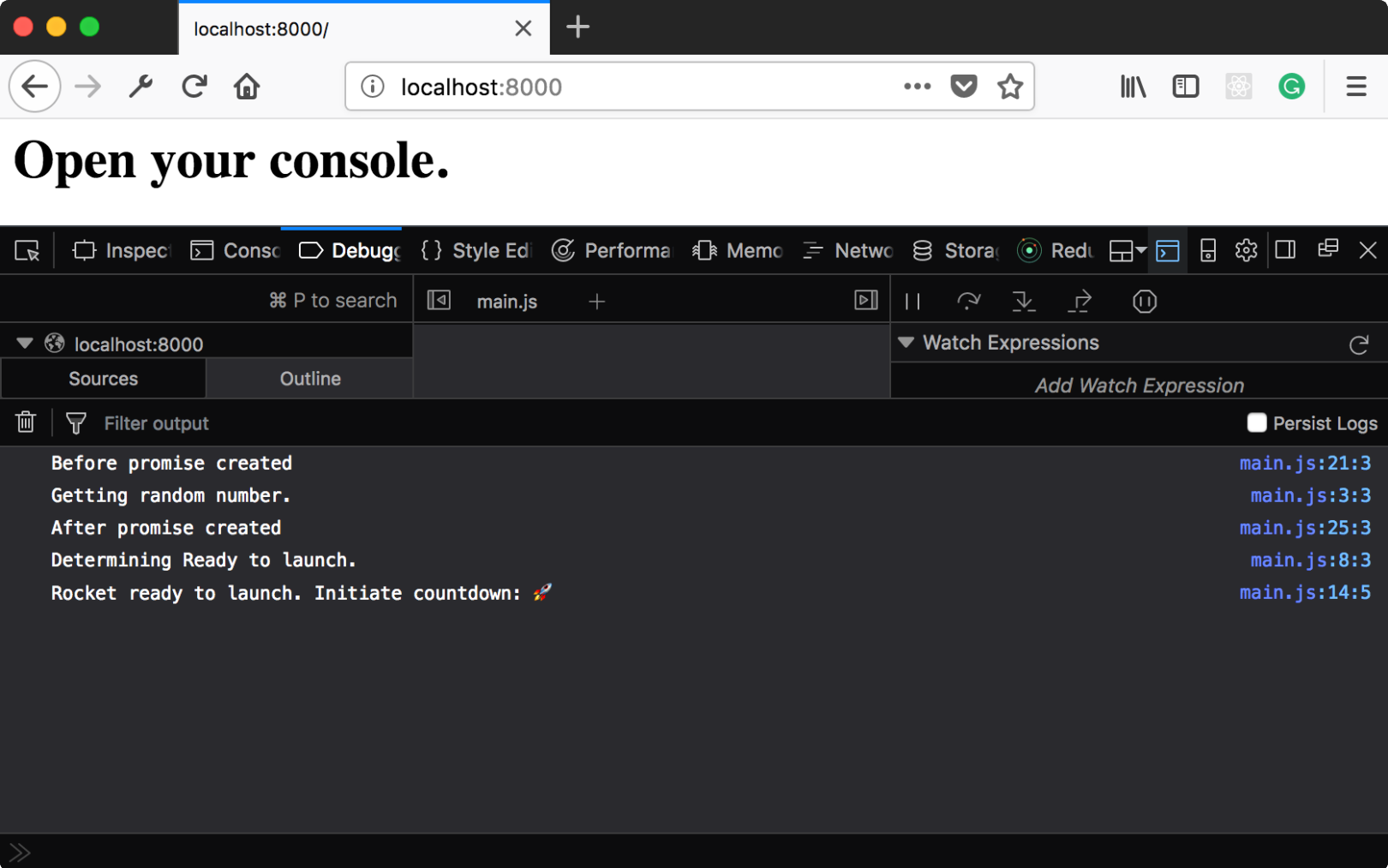Open React developer tools extension

tap(1239, 87)
